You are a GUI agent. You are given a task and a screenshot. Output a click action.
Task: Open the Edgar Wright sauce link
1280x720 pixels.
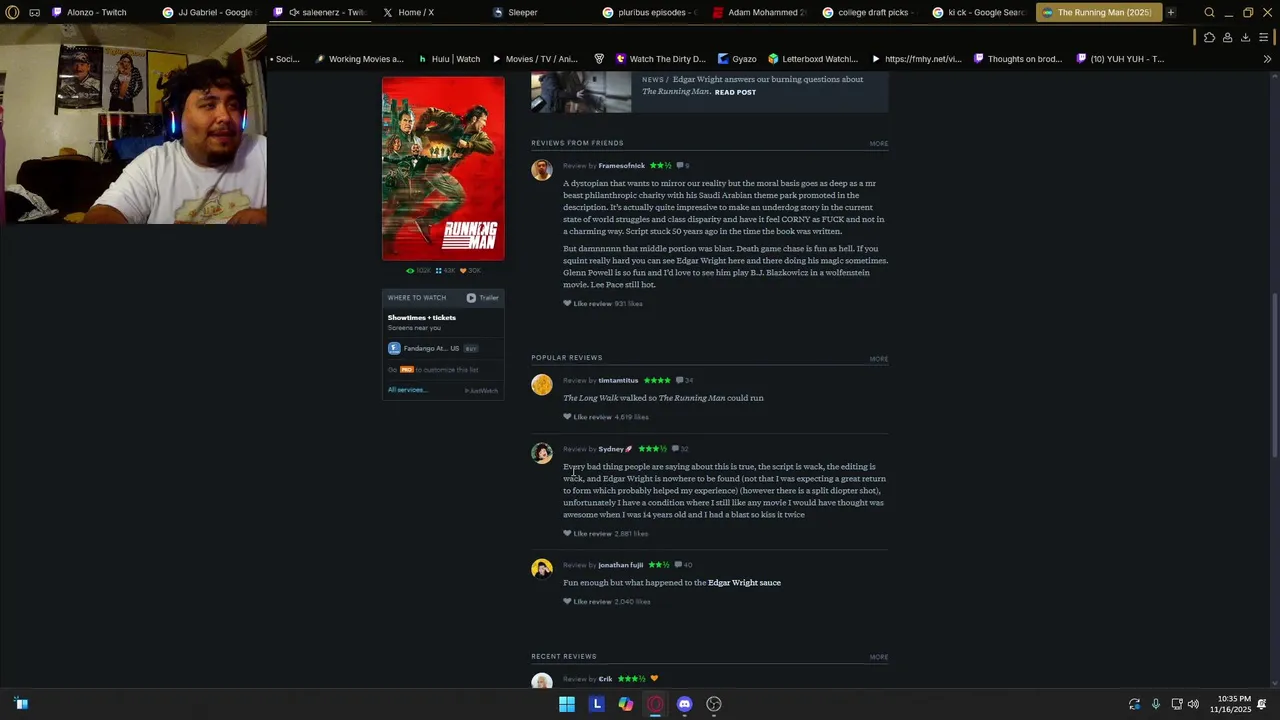(744, 583)
